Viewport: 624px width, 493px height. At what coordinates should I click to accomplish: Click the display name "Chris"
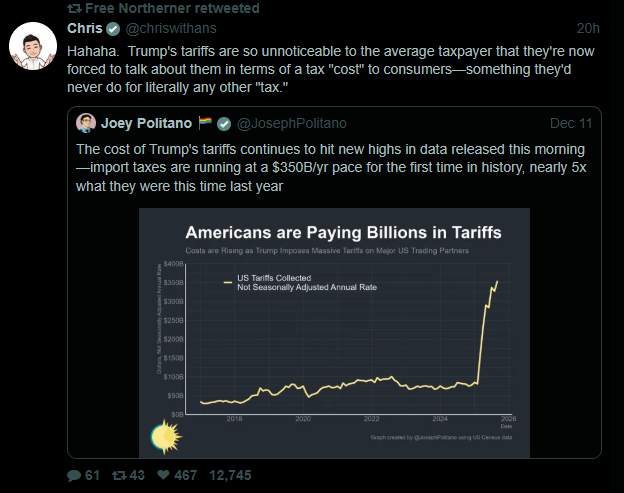(x=85, y=28)
